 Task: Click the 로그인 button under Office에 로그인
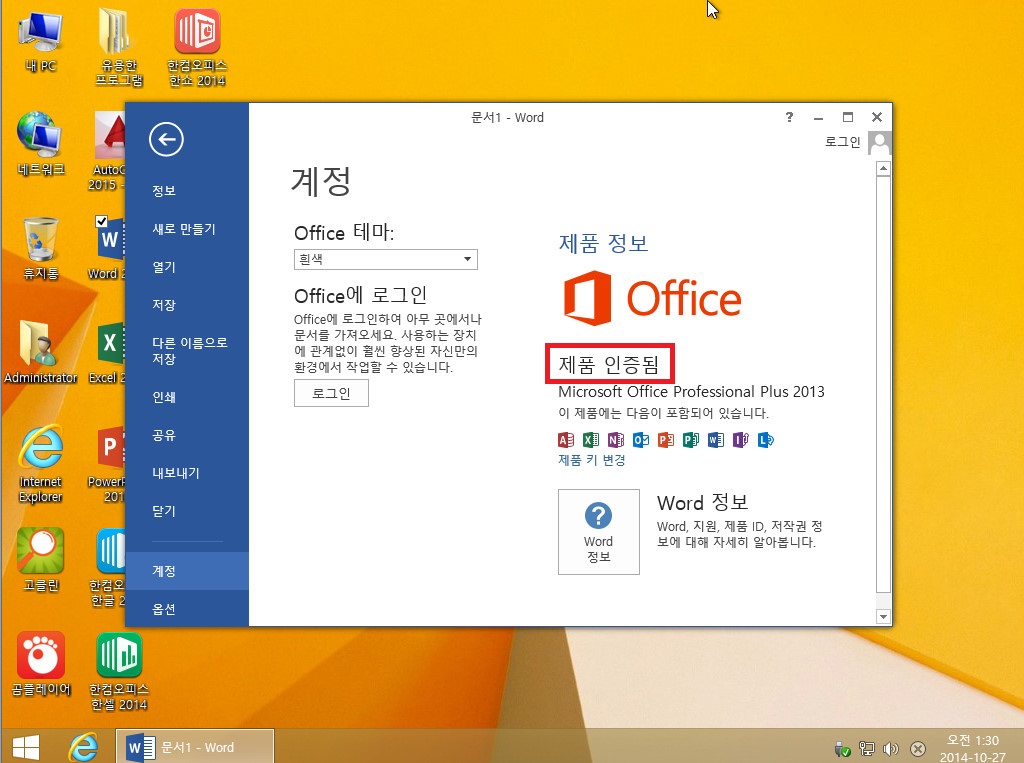pyautogui.click(x=331, y=393)
